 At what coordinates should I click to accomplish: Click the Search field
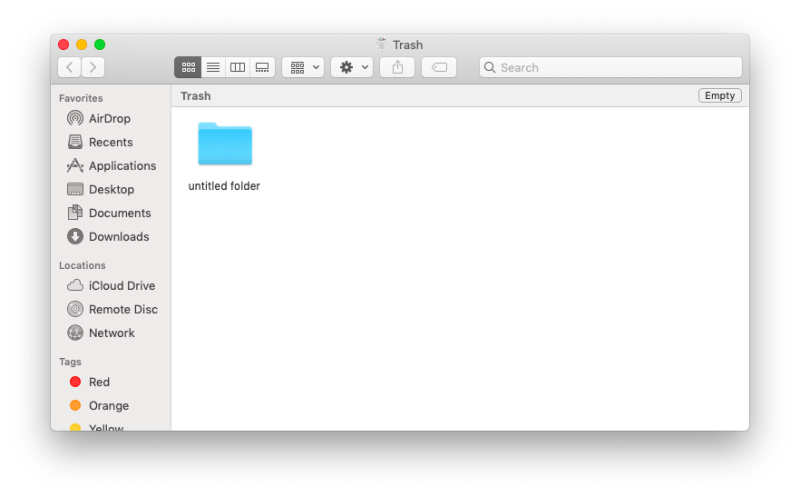[x=610, y=67]
